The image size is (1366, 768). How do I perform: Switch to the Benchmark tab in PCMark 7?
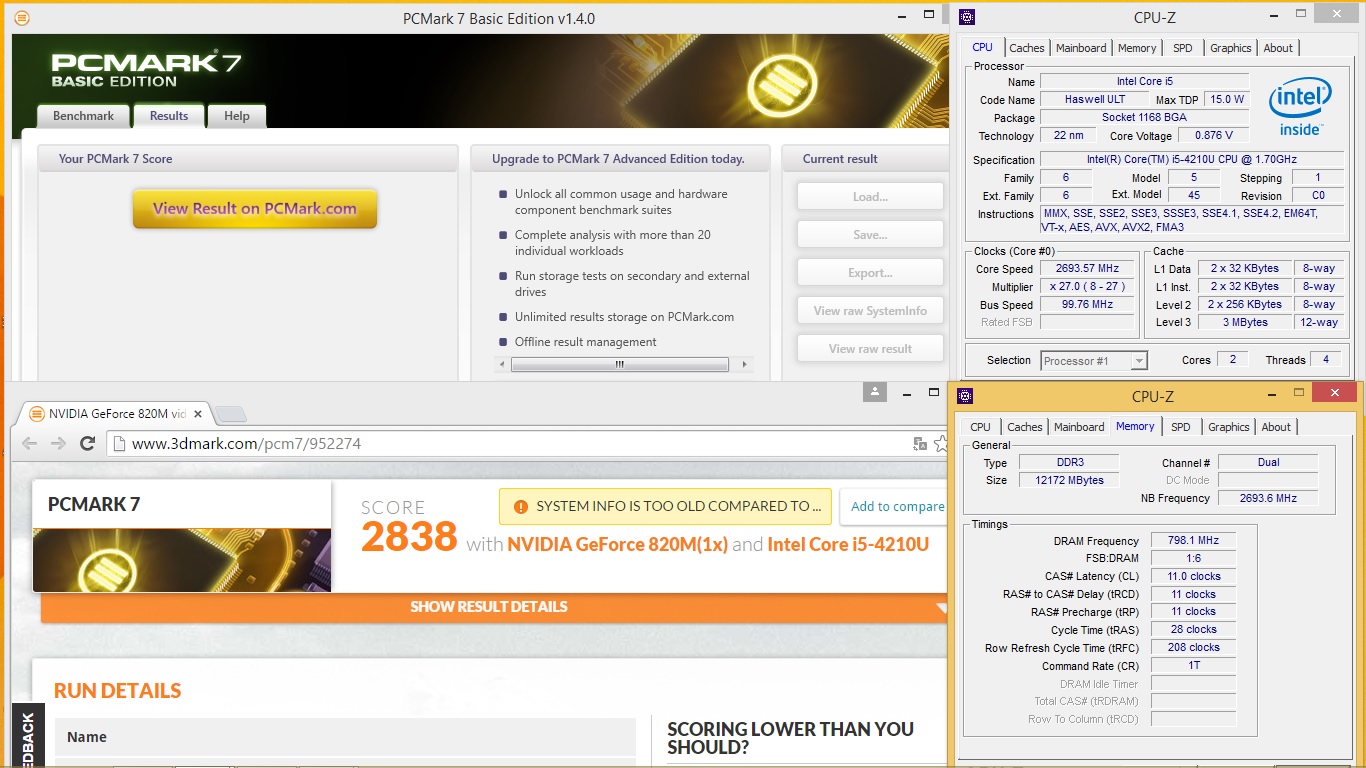pyautogui.click(x=84, y=116)
